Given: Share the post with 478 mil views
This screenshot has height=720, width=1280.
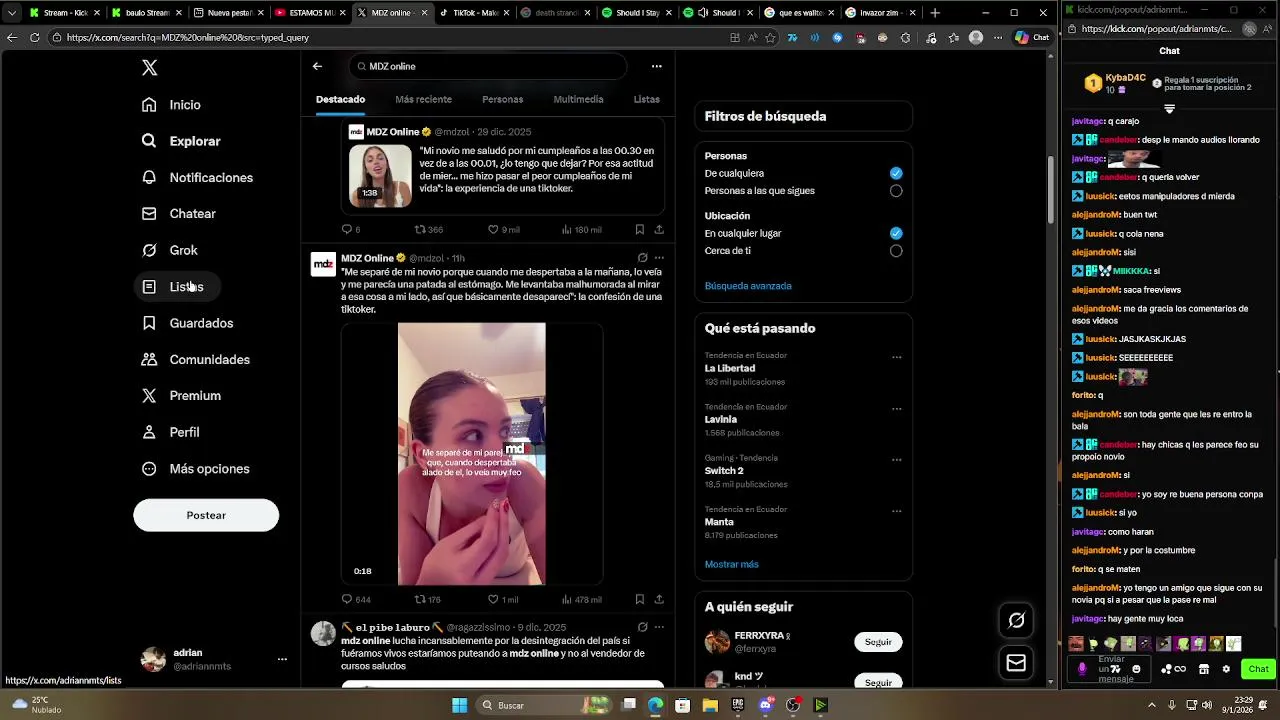Looking at the screenshot, I should (x=659, y=599).
